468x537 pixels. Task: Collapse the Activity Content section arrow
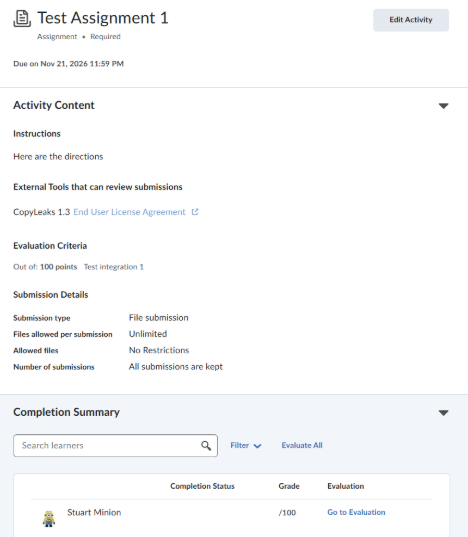tap(443, 106)
